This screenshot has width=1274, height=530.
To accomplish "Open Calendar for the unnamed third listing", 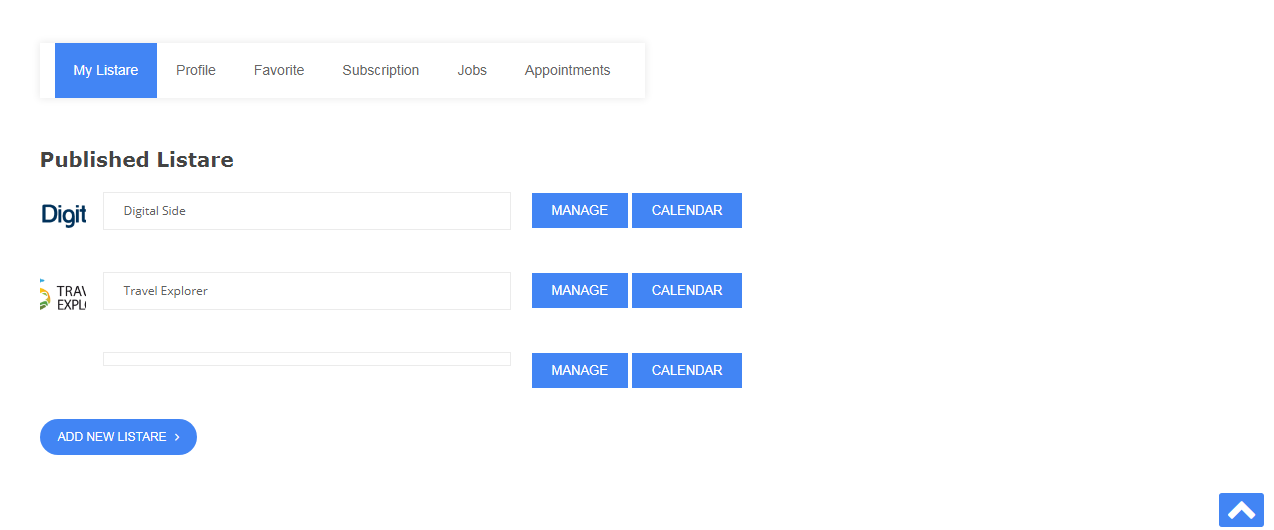I will [x=687, y=371].
